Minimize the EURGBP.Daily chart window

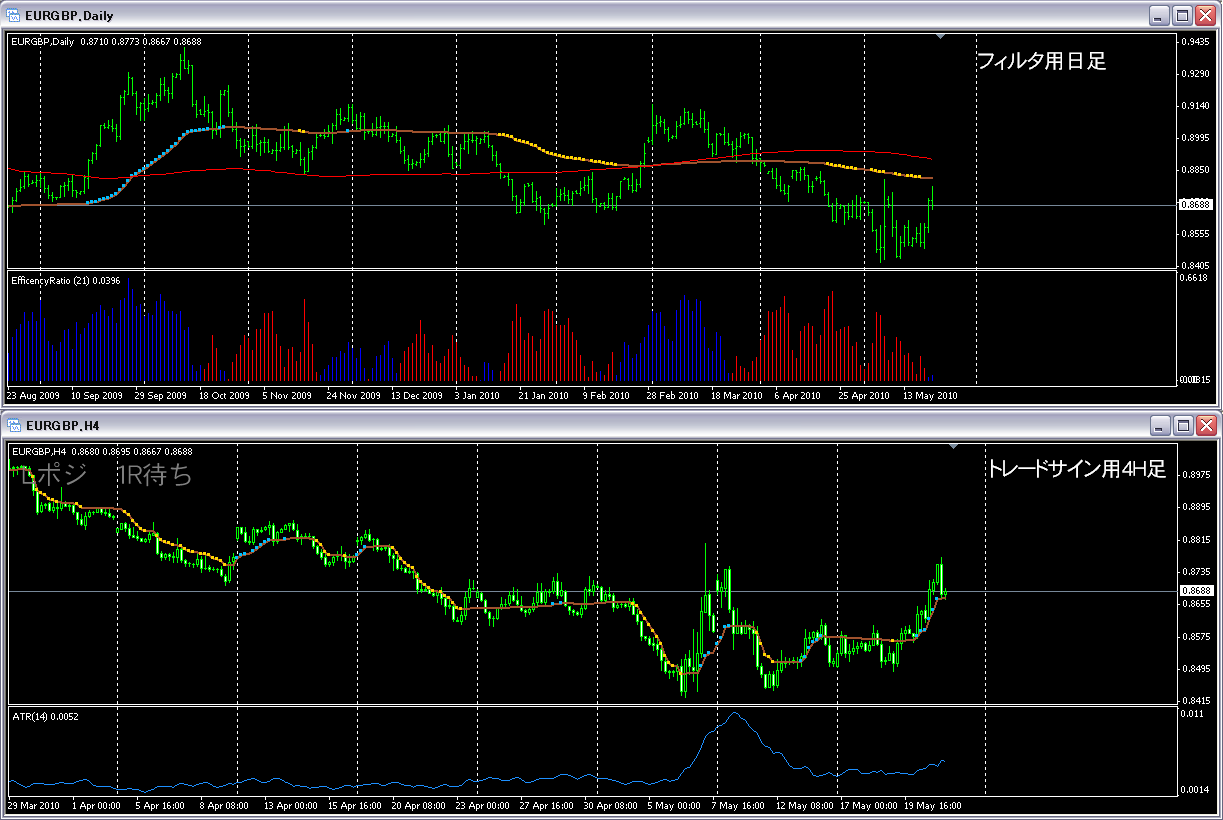click(x=1158, y=15)
